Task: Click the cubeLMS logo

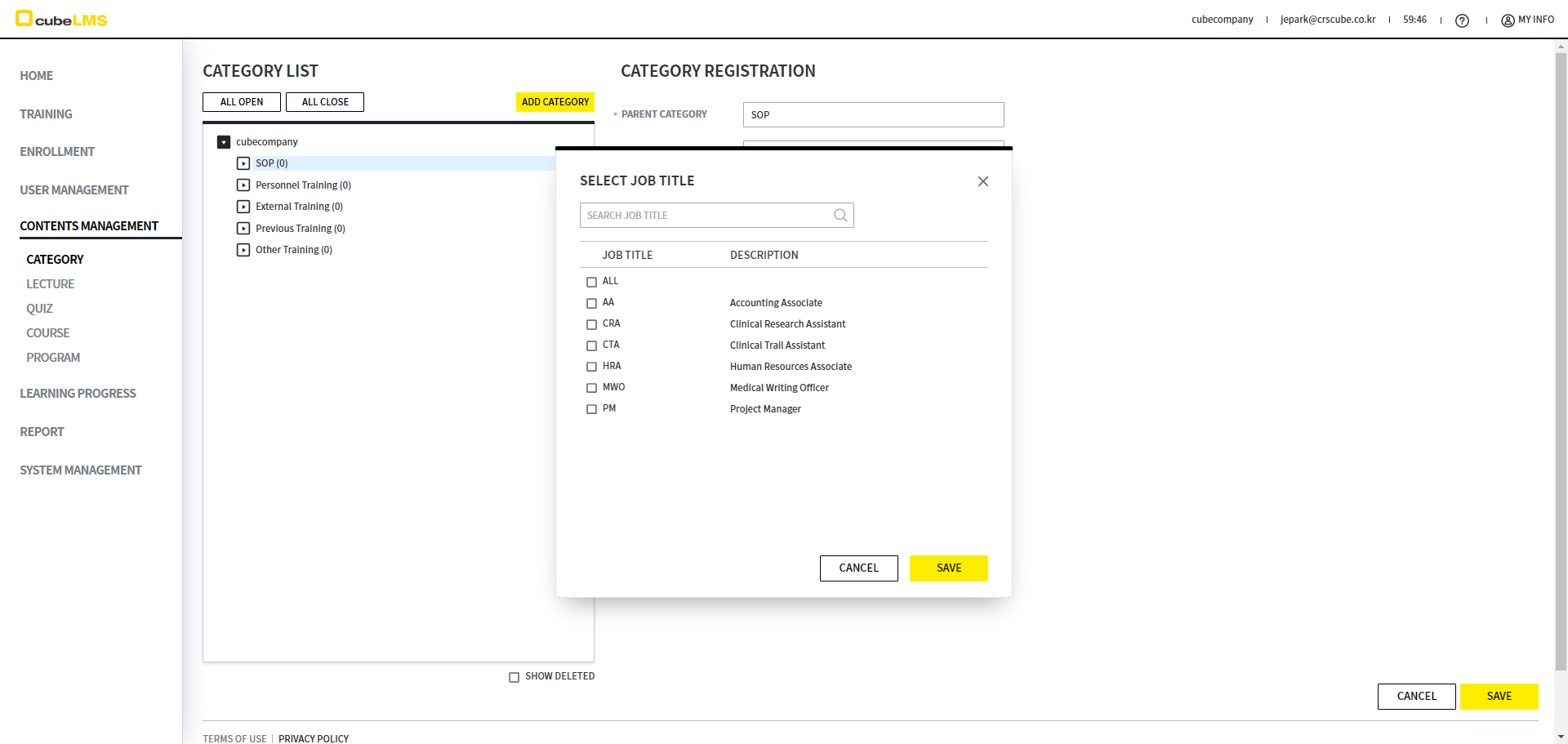Action: [62, 19]
